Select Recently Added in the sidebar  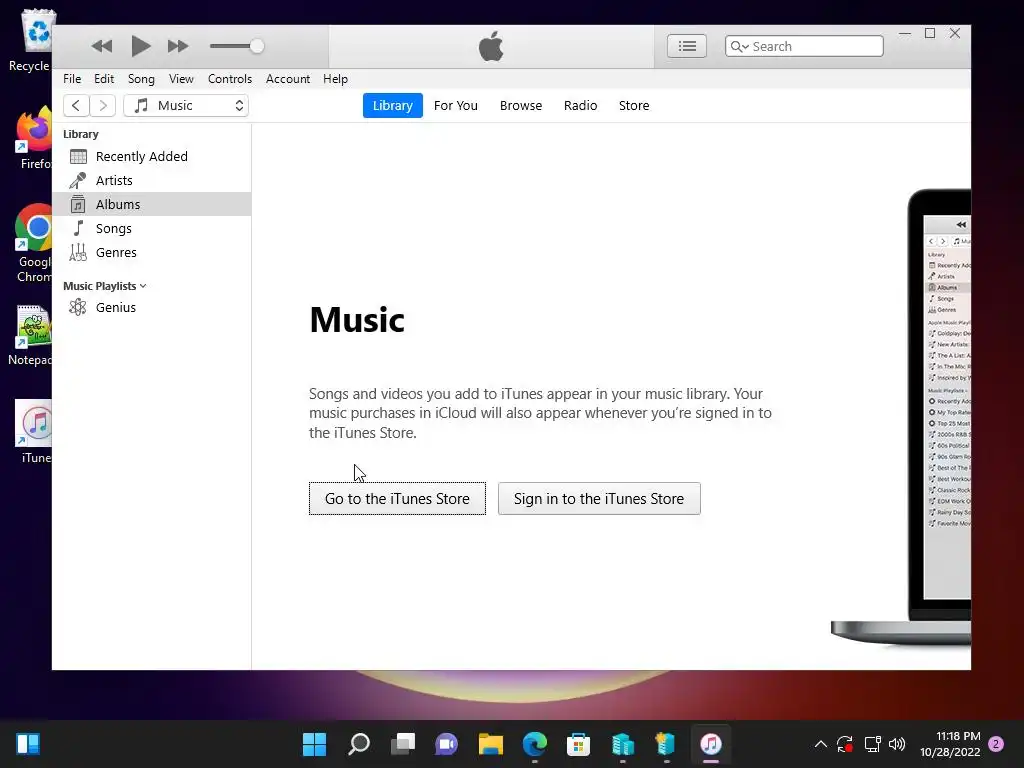click(152, 156)
